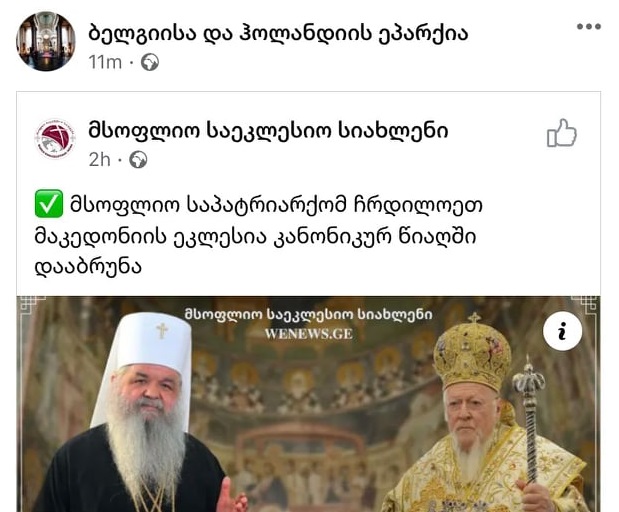Open the shared photo at central fresco
The image size is (619, 512).
pos(308,404)
